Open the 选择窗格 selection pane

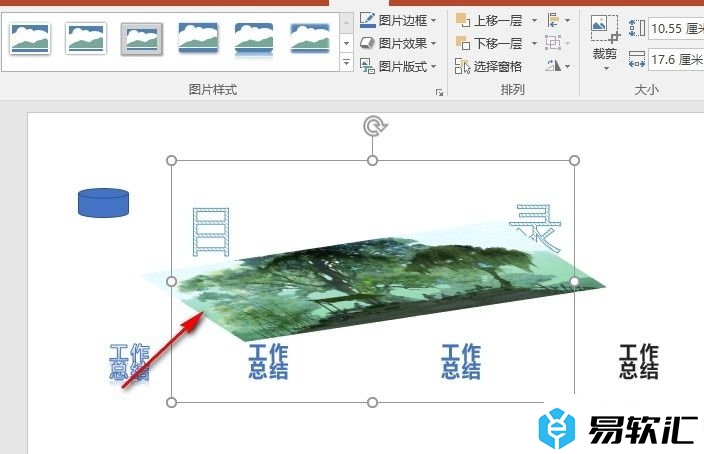click(488, 66)
